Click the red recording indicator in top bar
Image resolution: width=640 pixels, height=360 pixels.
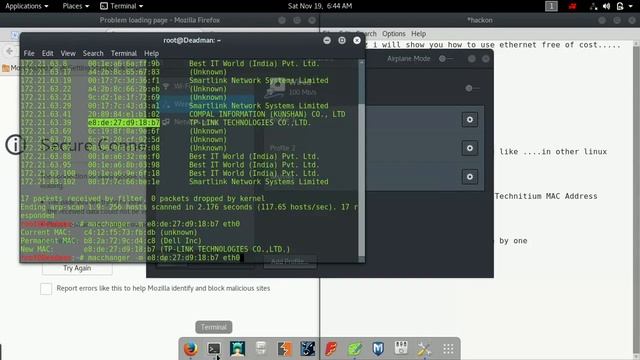[573, 6]
